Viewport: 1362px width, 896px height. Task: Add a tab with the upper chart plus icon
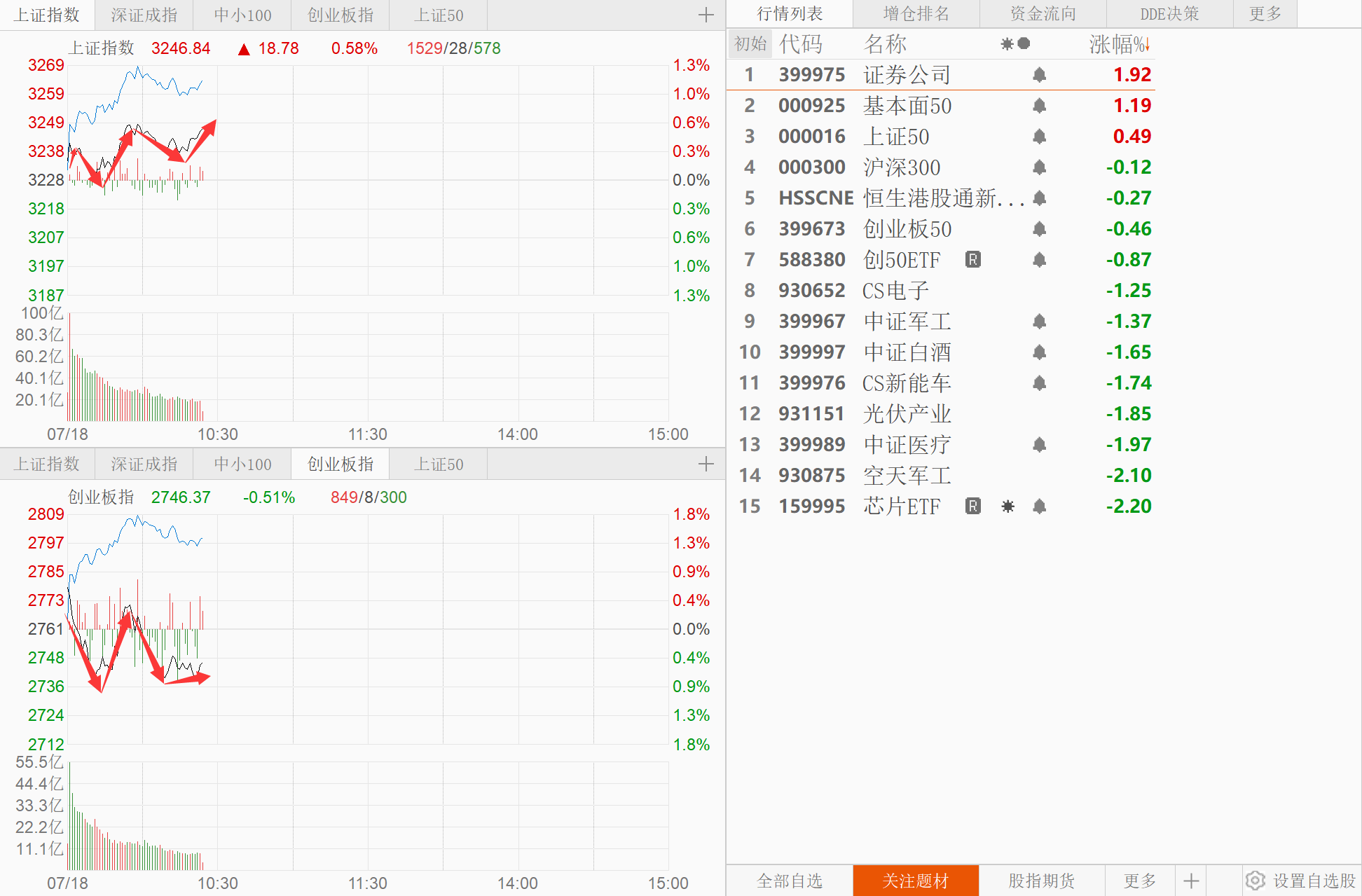706,15
